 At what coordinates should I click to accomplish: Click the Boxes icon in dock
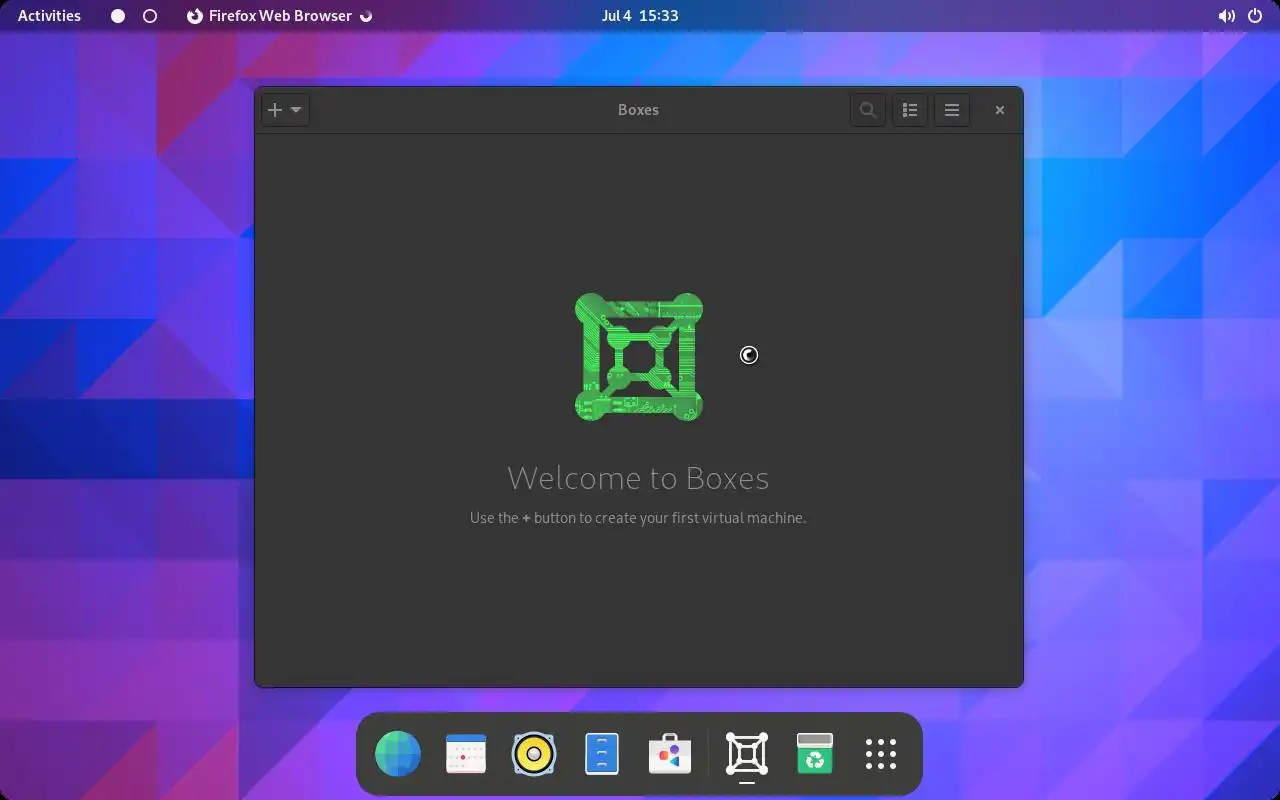(x=747, y=754)
